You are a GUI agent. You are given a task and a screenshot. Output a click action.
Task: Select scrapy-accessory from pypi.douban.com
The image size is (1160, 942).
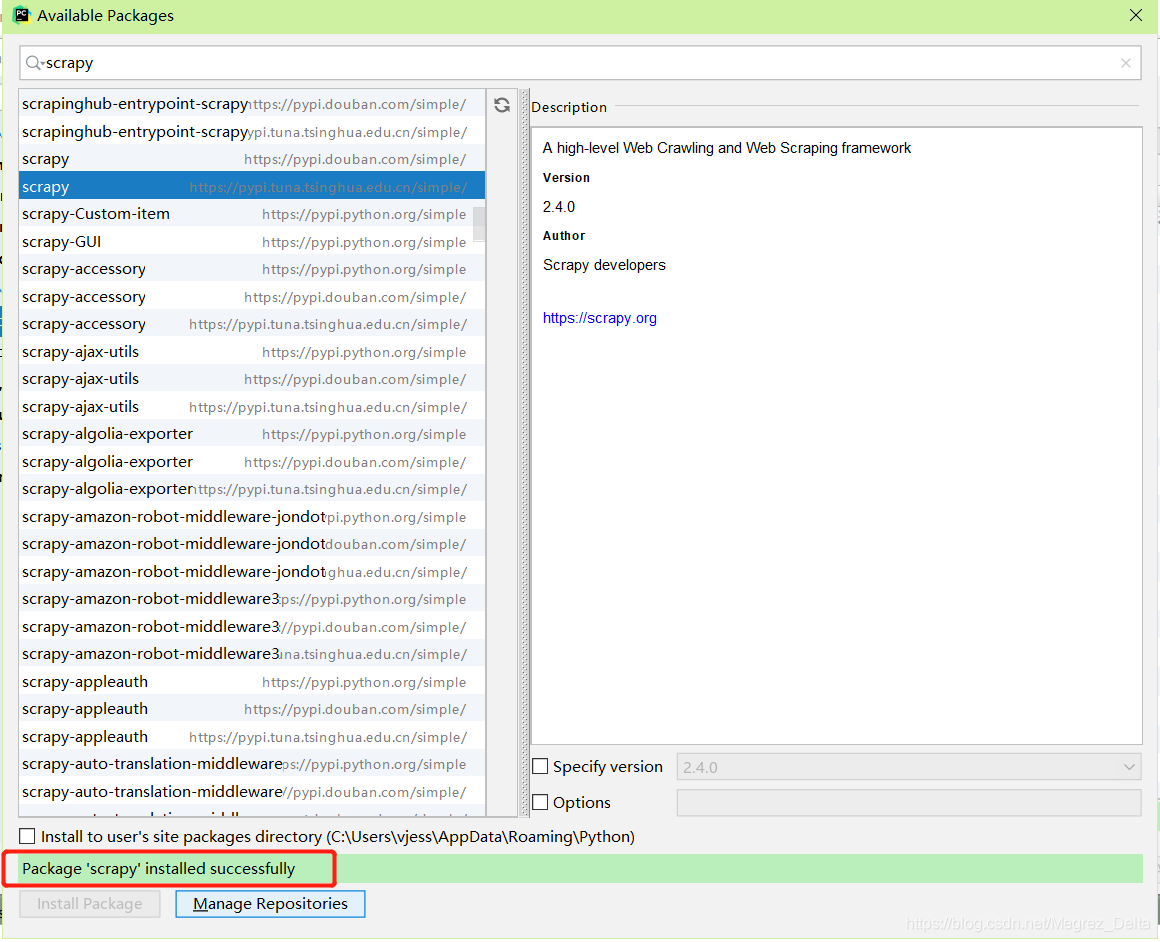coord(252,297)
